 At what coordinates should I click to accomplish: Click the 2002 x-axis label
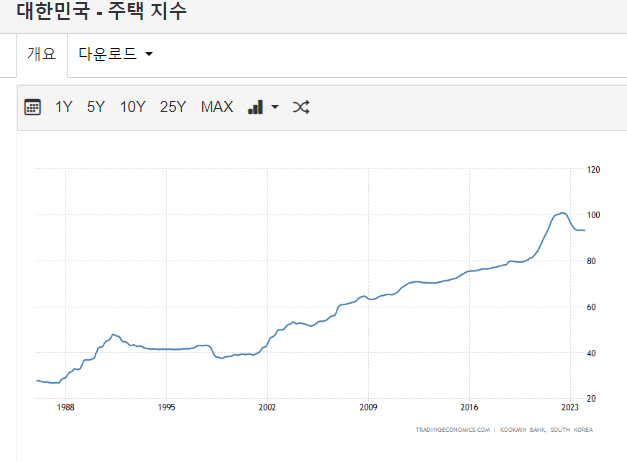point(267,407)
